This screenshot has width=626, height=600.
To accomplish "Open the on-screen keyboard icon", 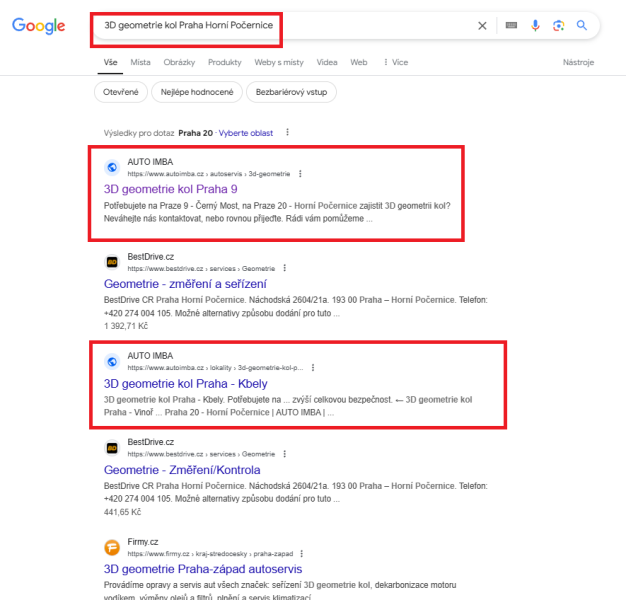I will point(511,26).
